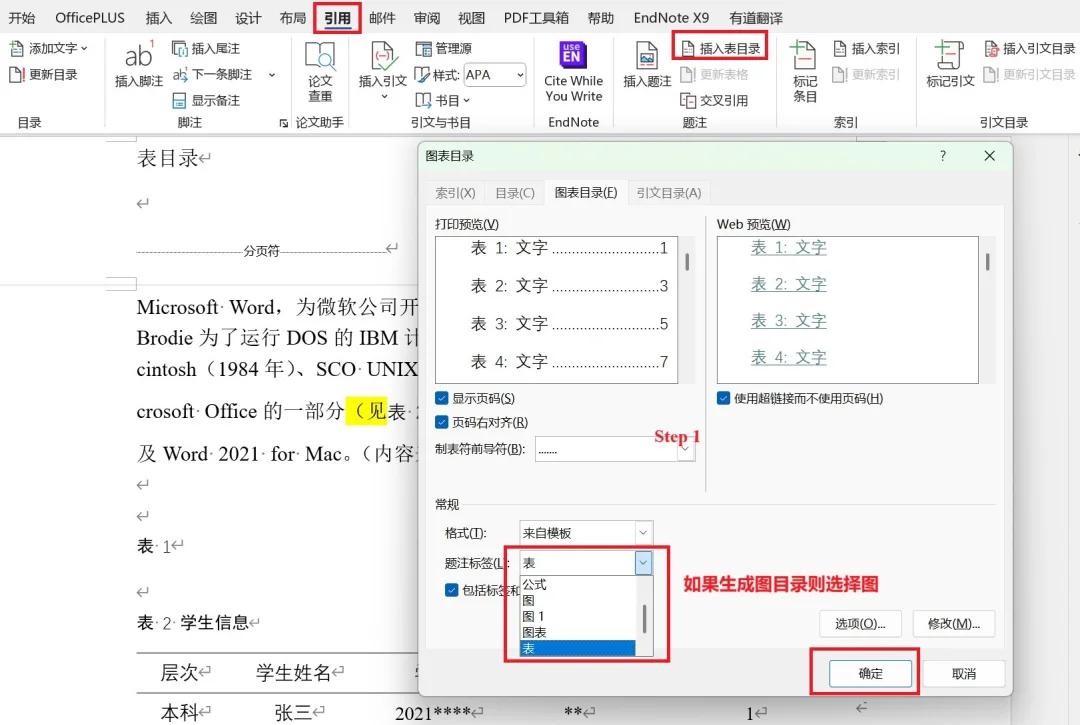This screenshot has width=1080, height=725.
Task: Toggle the 页码右对齐 checkbox
Action: click(x=442, y=422)
